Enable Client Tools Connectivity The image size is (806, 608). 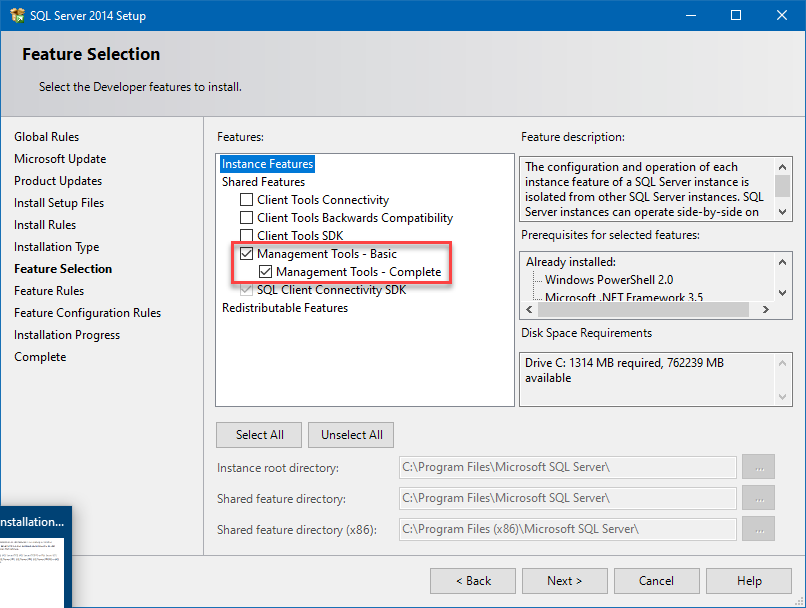pos(246,199)
